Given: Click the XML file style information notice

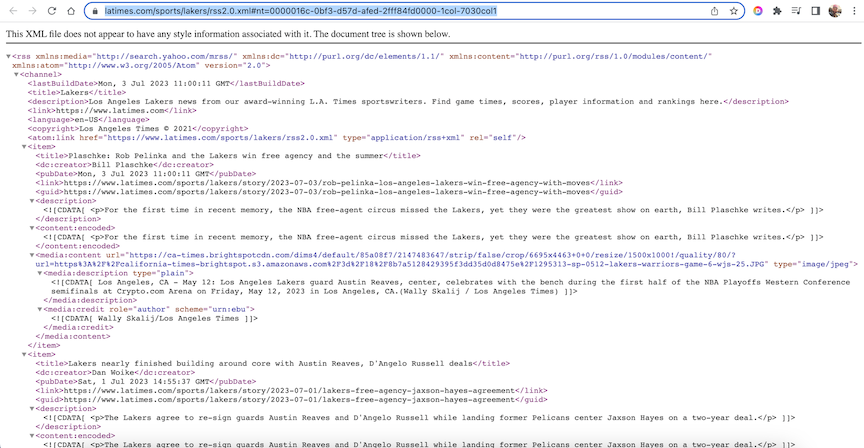Looking at the screenshot, I should click(228, 34).
